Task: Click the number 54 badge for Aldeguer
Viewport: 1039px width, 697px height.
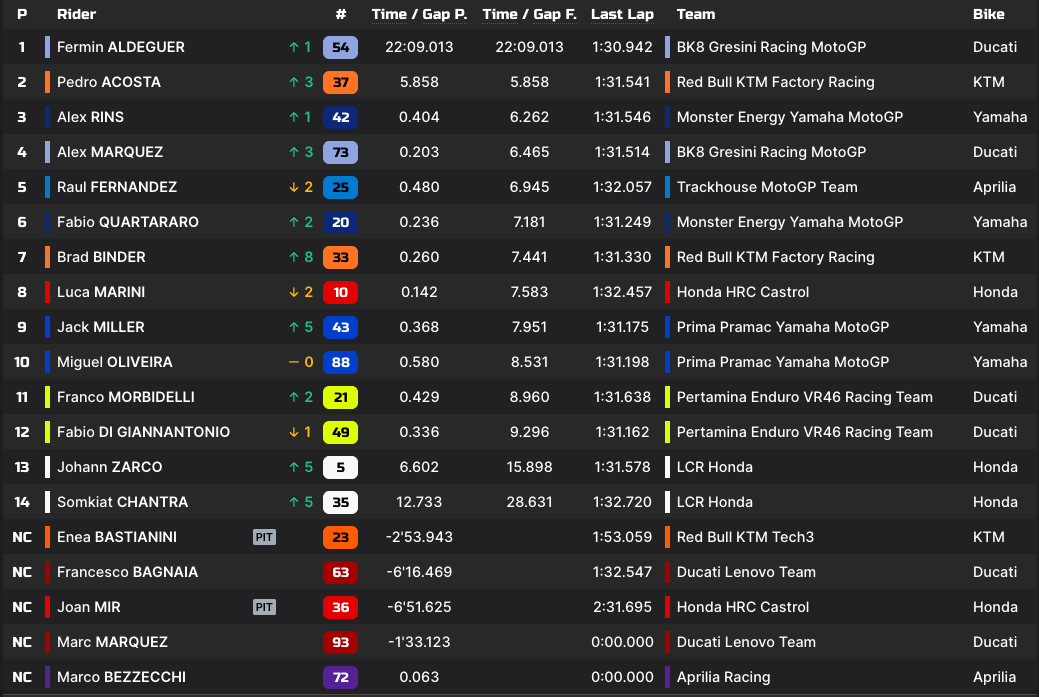Action: (340, 47)
